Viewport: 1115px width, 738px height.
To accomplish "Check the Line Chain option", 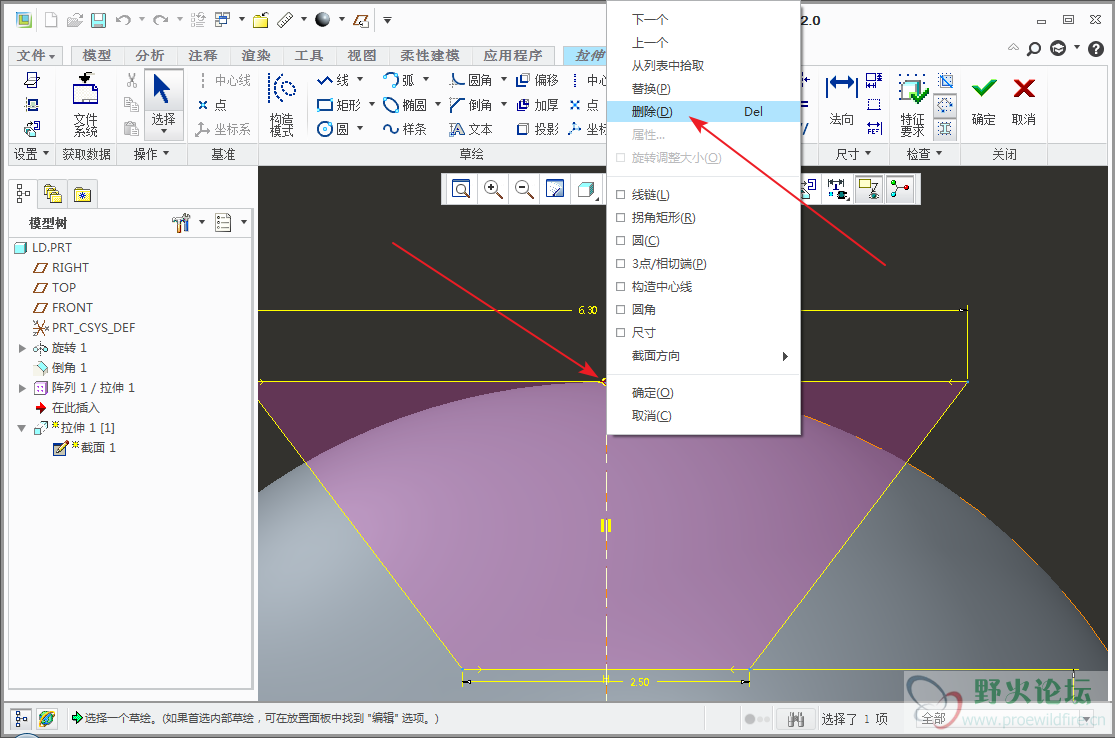I will (620, 195).
